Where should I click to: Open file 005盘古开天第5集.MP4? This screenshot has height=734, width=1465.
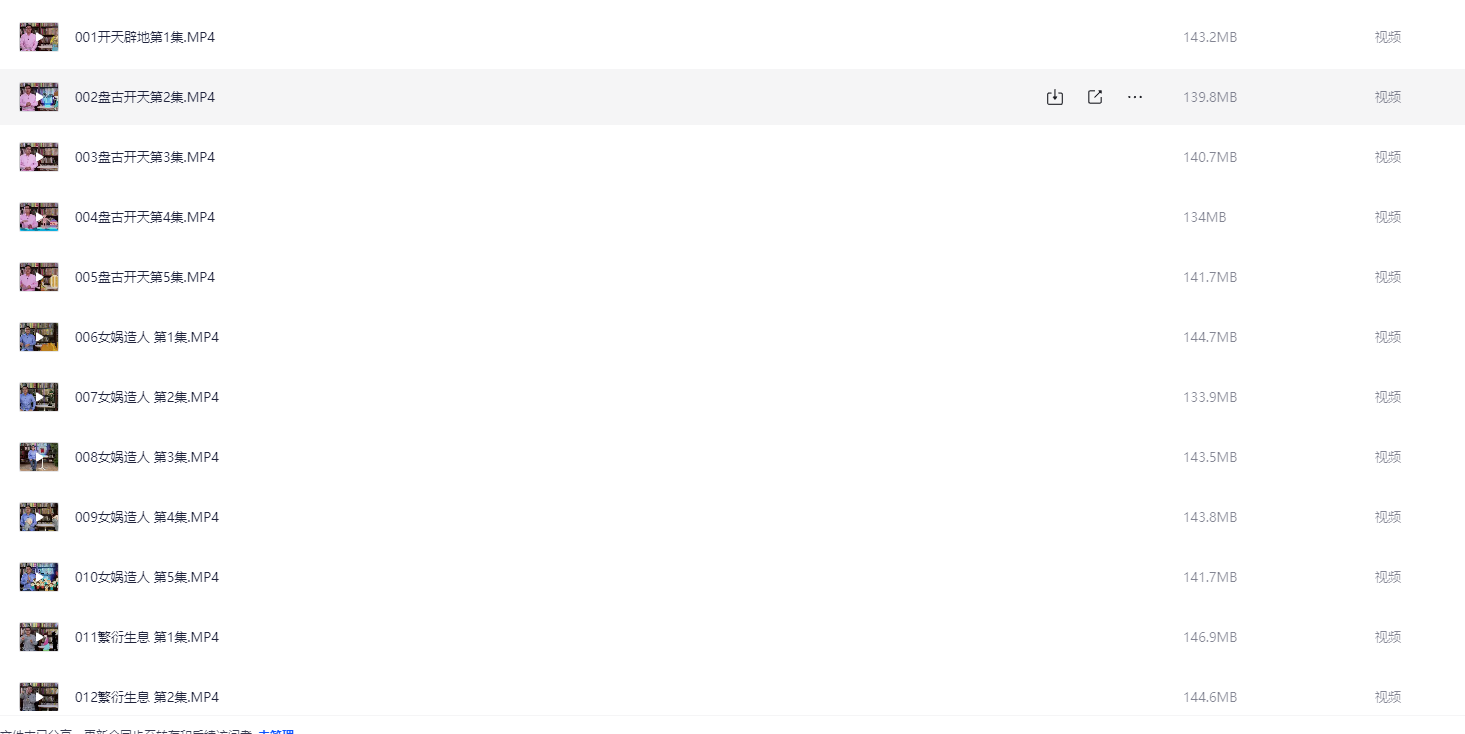coord(145,277)
